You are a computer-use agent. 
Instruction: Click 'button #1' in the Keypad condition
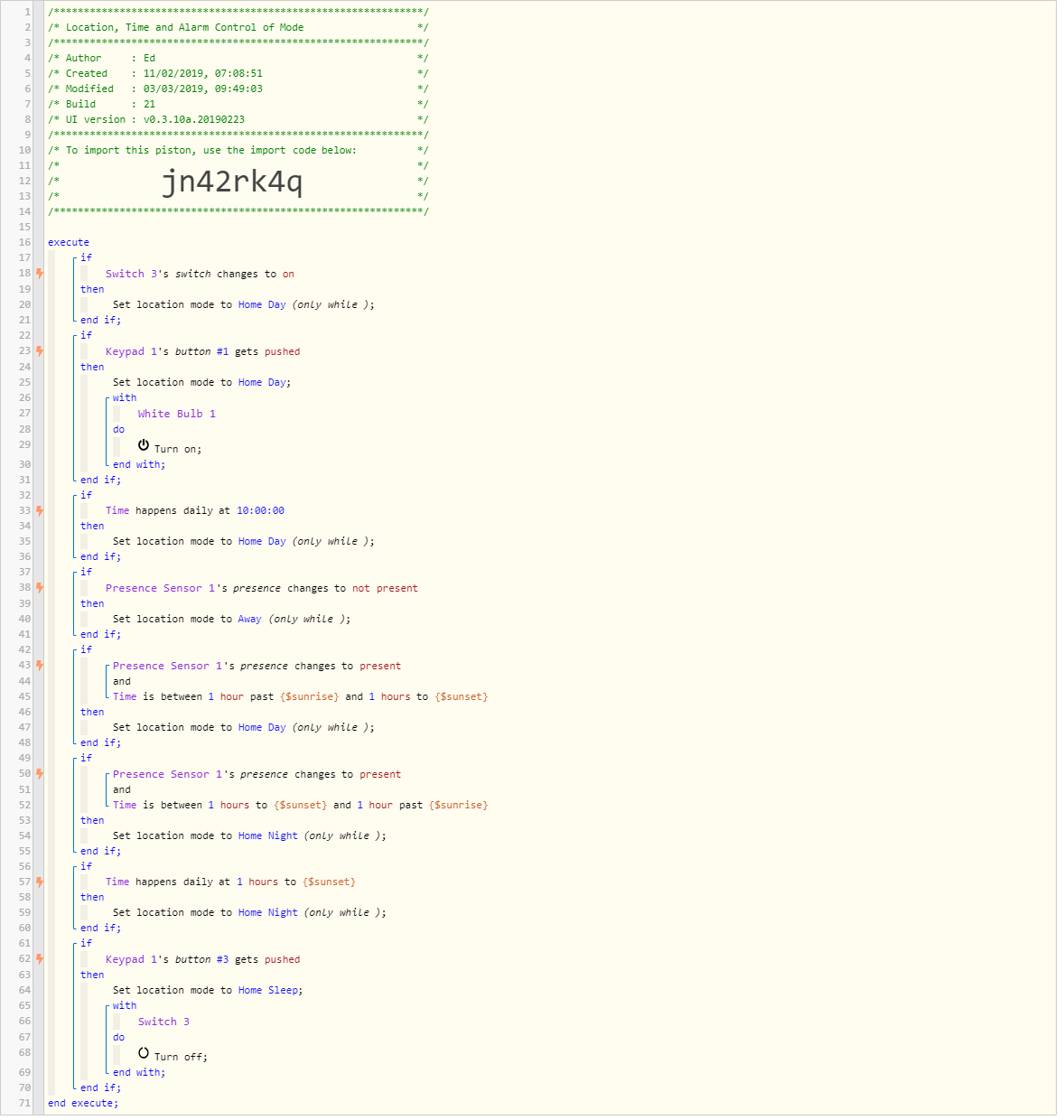point(202,351)
